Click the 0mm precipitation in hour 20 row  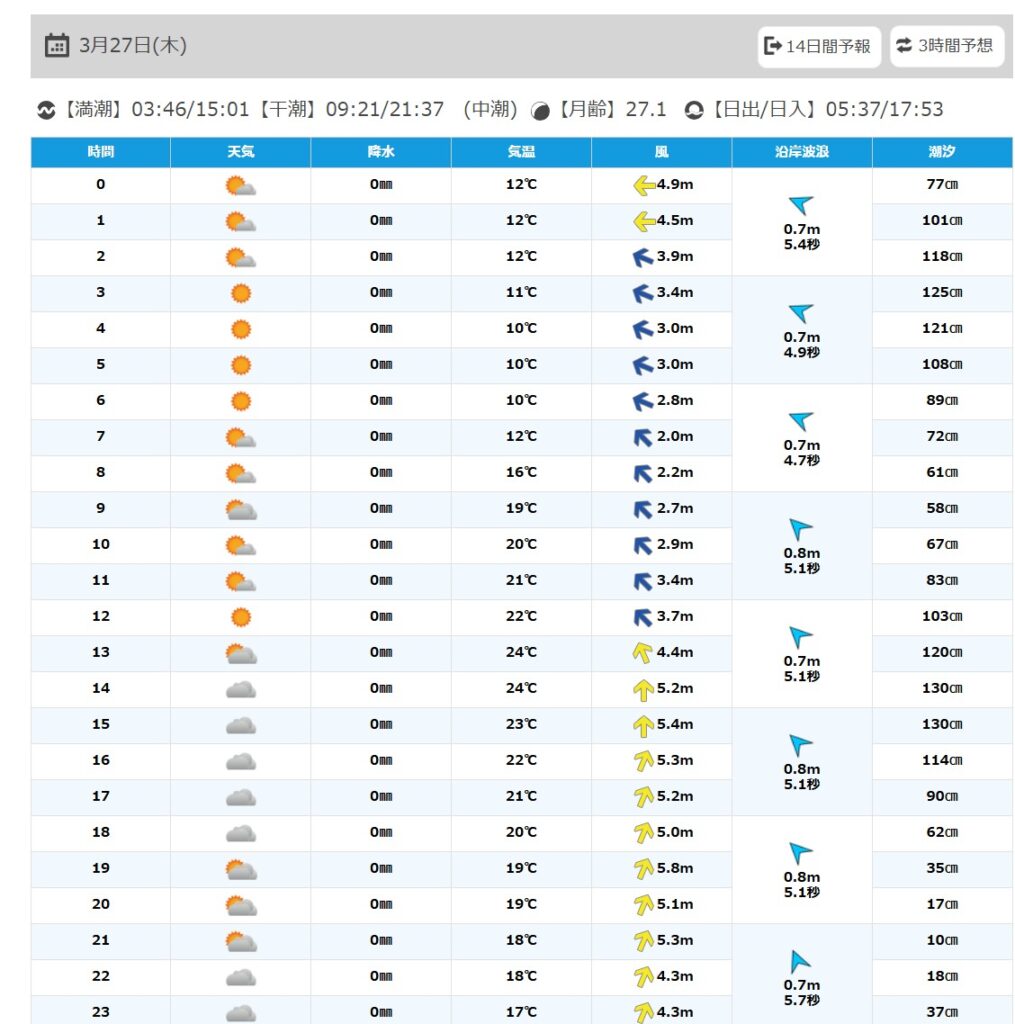click(381, 904)
